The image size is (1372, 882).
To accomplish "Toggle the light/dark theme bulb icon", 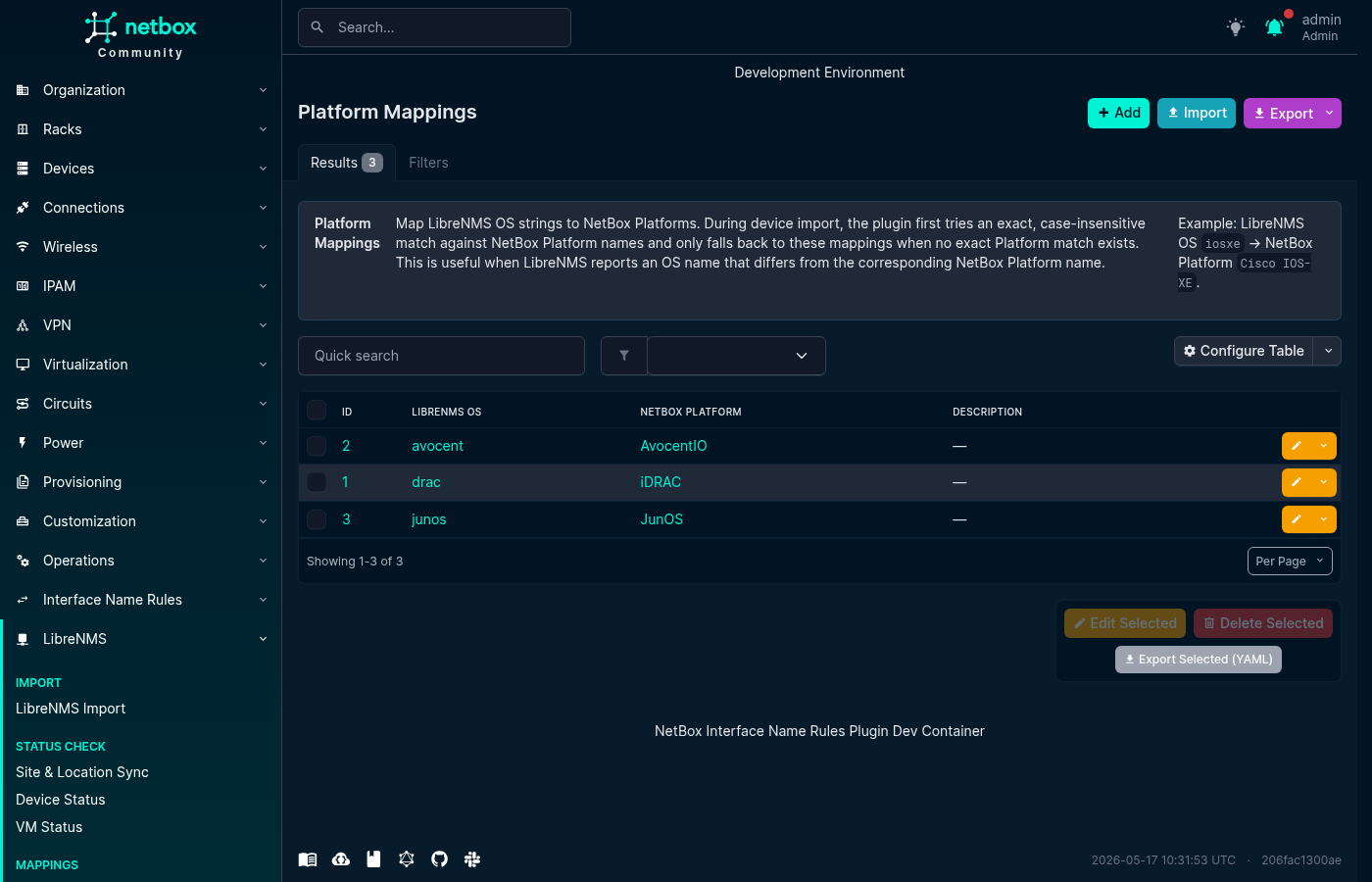I will click(x=1236, y=27).
